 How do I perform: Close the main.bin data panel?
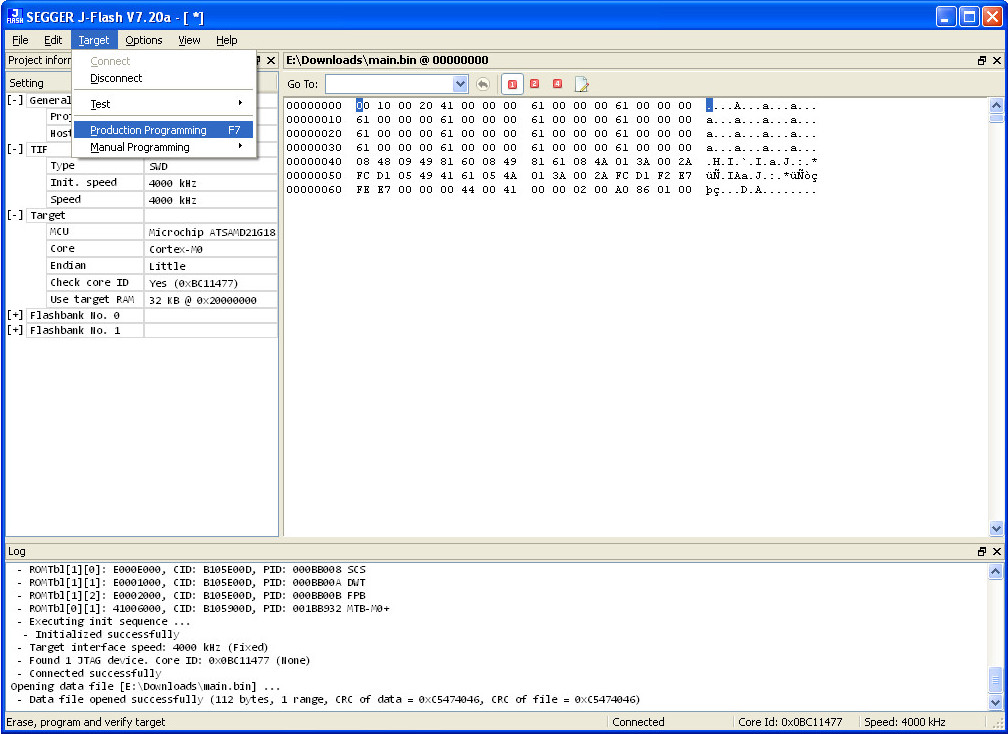[x=996, y=60]
